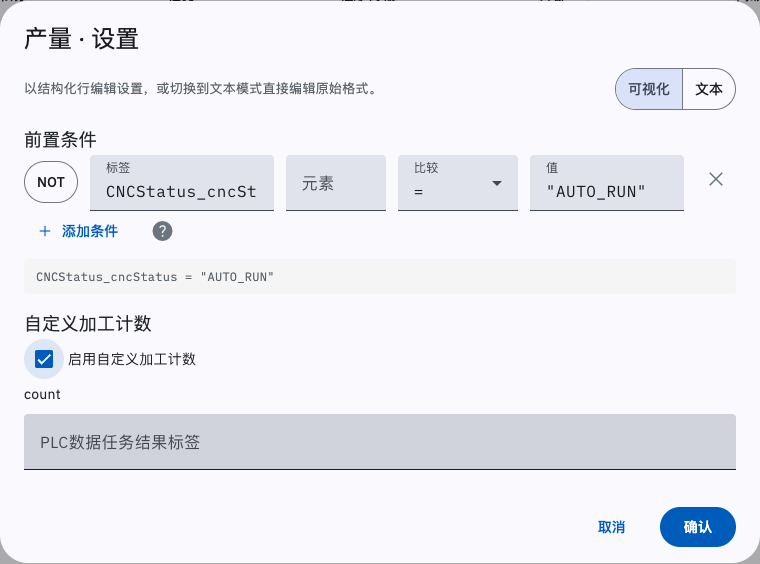Image resolution: width=760 pixels, height=564 pixels.
Task: Click the 前置条件 section heading
Action: 61,140
